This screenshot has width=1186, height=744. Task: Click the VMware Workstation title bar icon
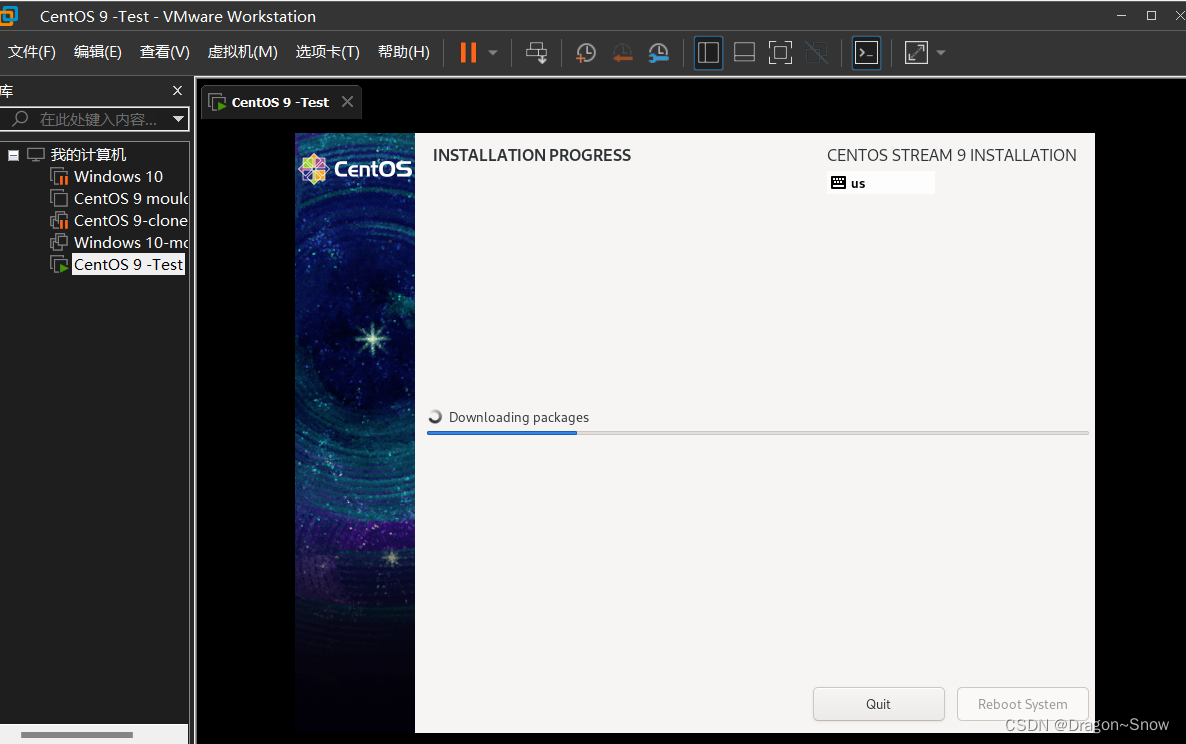pyautogui.click(x=8, y=16)
